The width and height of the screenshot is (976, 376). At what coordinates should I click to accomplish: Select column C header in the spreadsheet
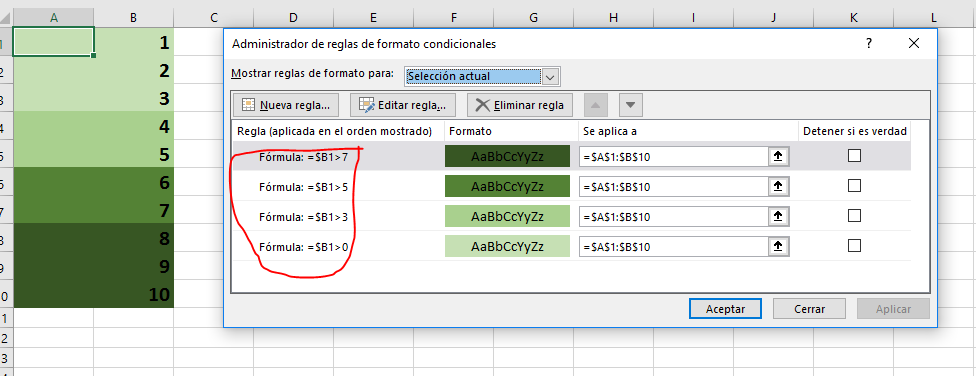214,18
